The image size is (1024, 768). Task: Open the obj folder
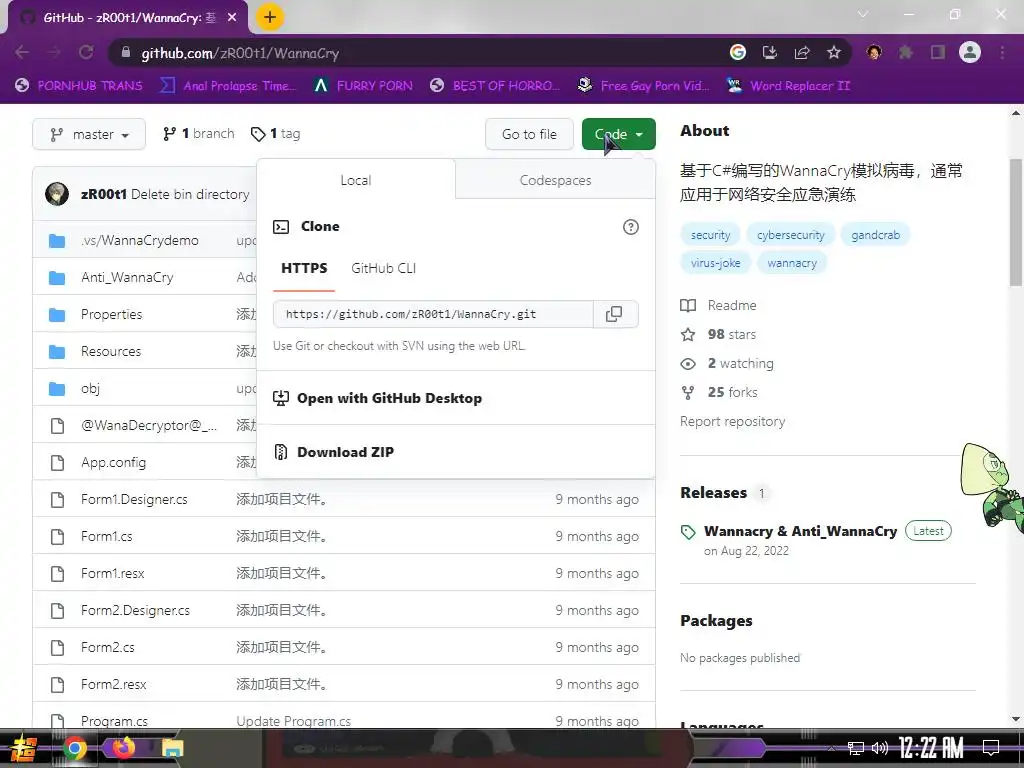90,389
